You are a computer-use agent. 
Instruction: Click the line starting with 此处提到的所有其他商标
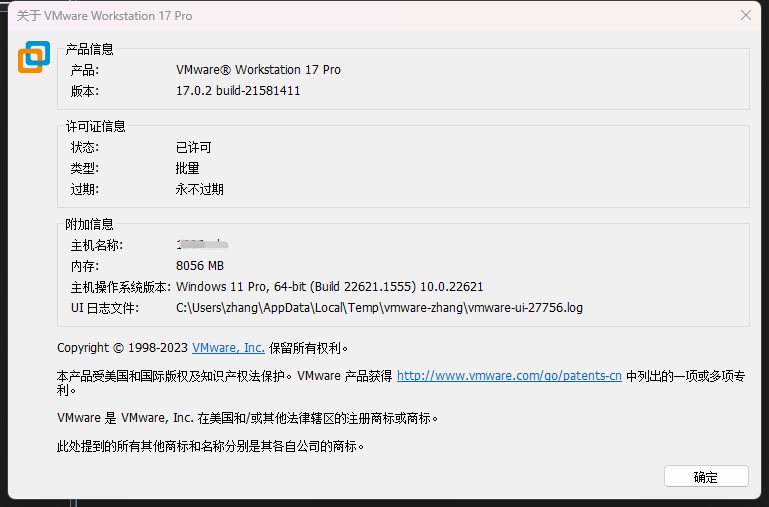(x=210, y=446)
